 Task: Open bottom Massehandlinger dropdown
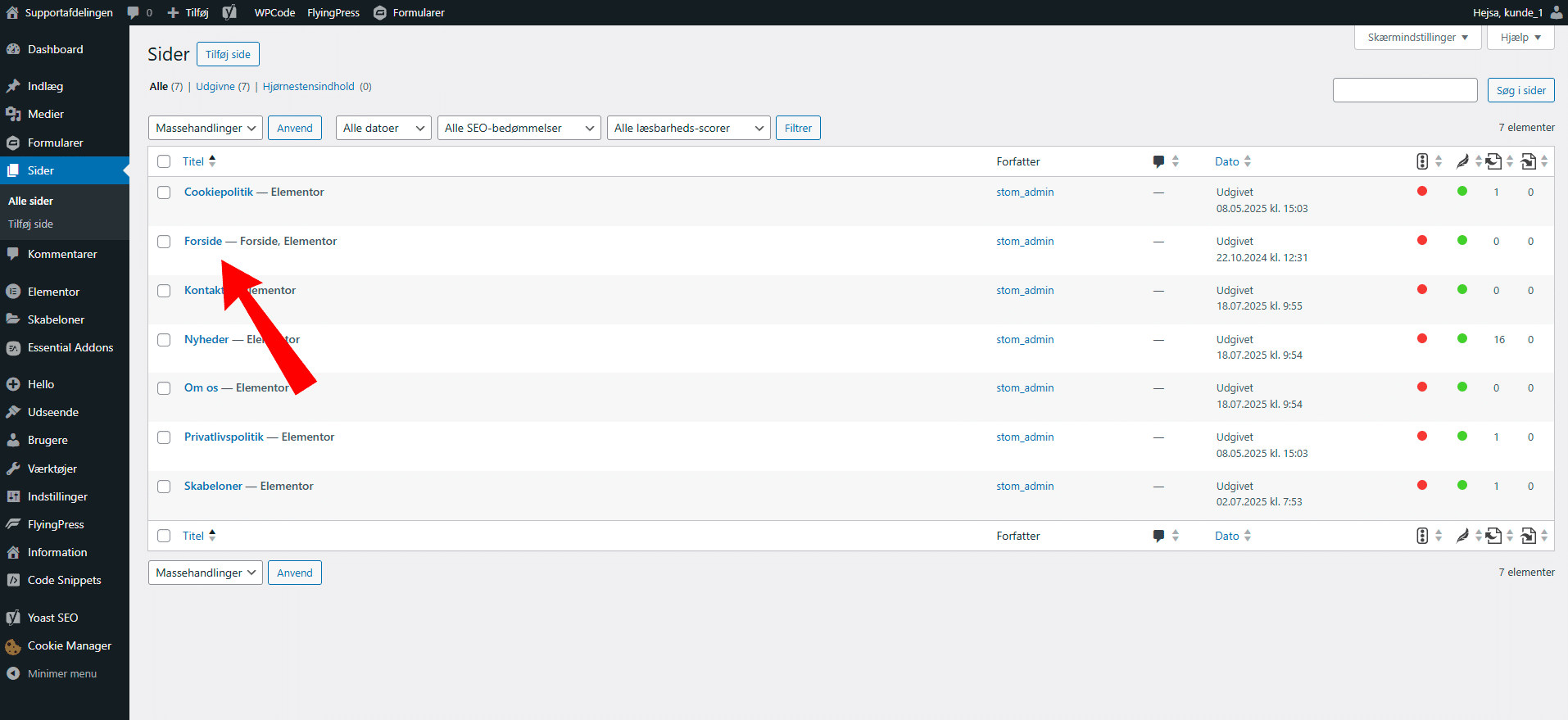206,573
